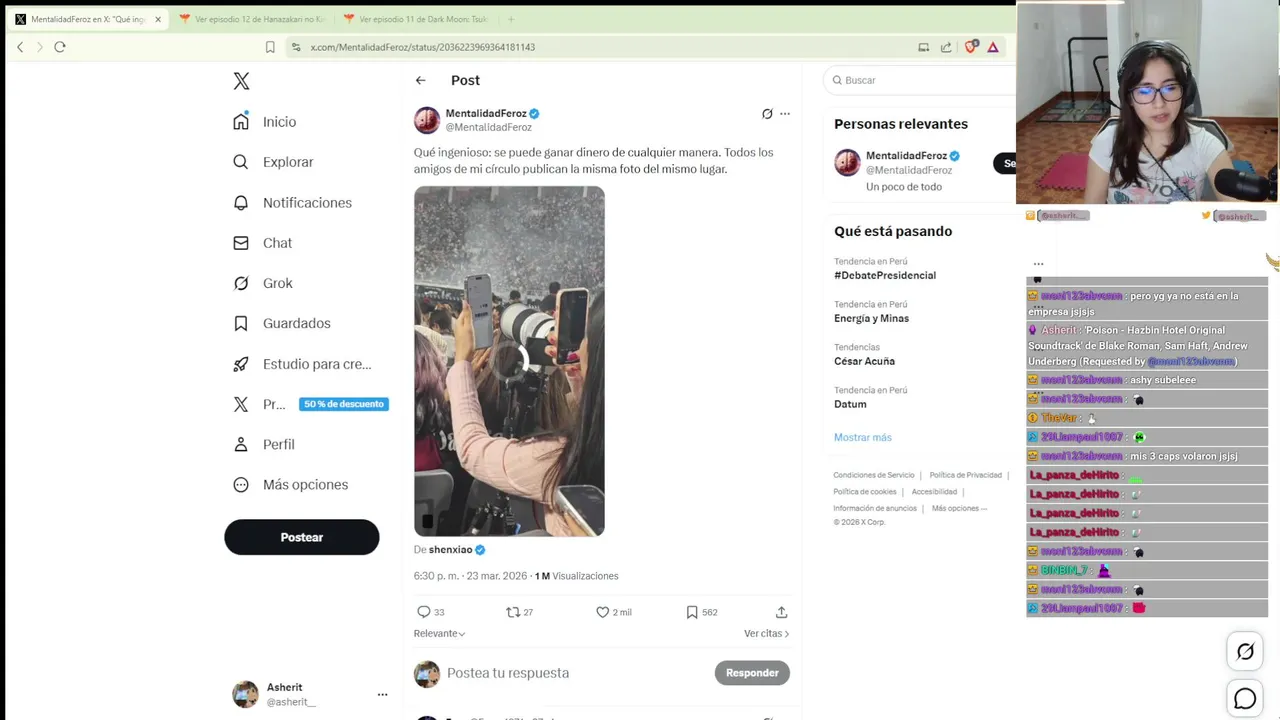Open Más opciones circle icon
The width and height of the screenshot is (1280, 720).
241,485
